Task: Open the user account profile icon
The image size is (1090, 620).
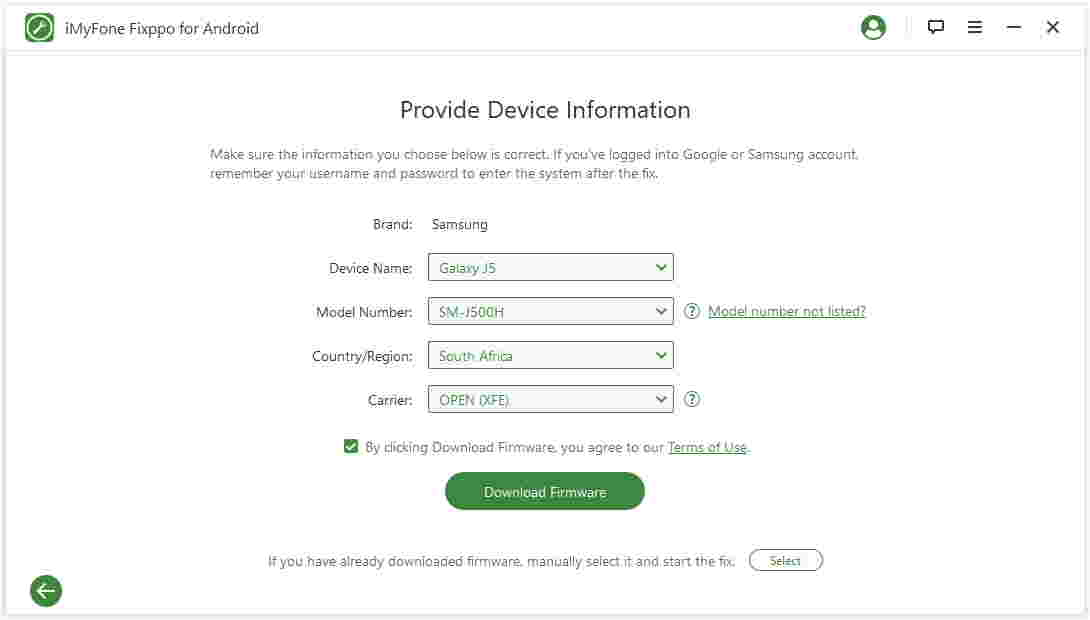Action: (x=873, y=28)
